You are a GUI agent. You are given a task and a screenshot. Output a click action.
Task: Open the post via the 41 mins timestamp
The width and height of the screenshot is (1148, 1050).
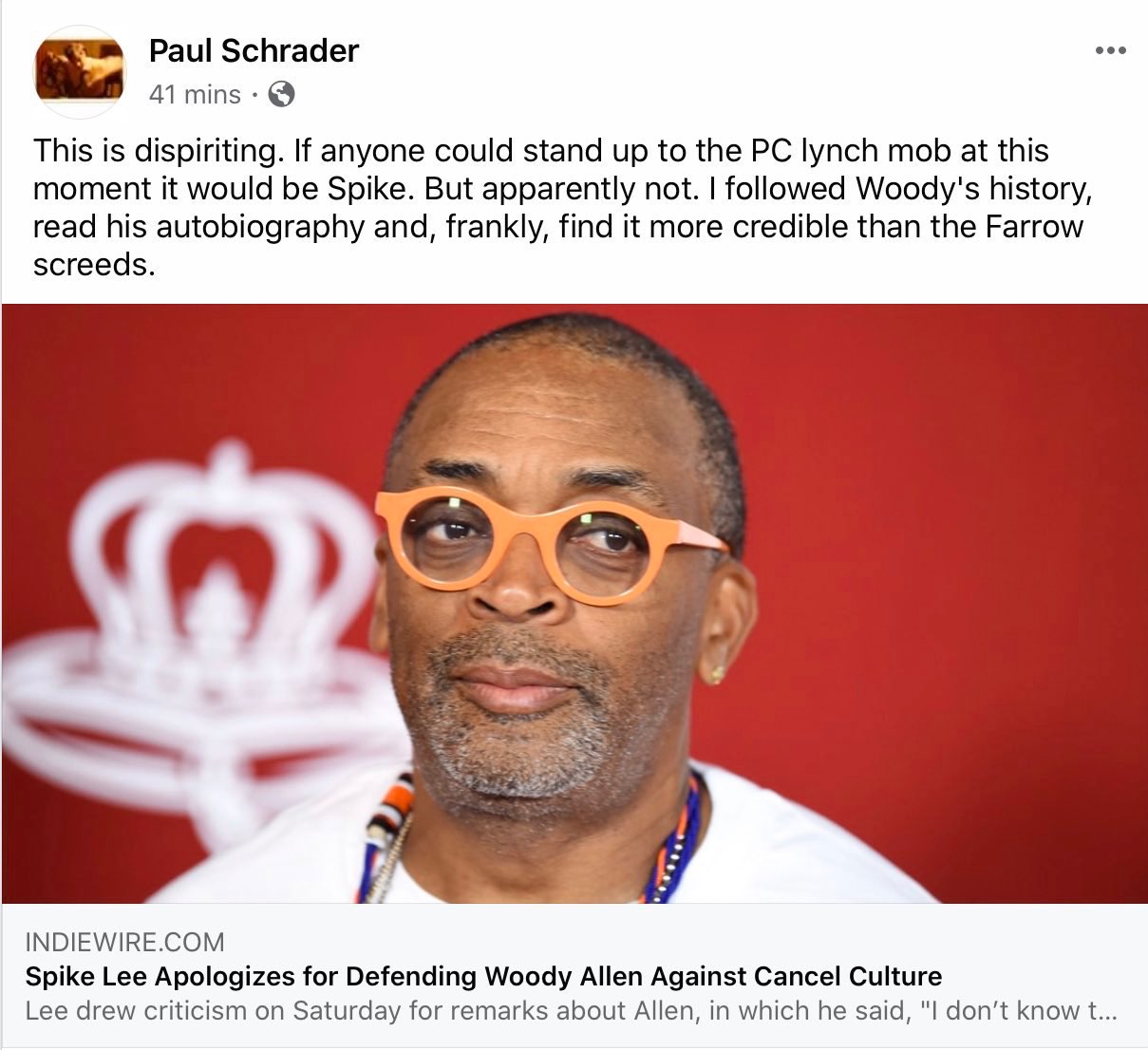tap(195, 94)
